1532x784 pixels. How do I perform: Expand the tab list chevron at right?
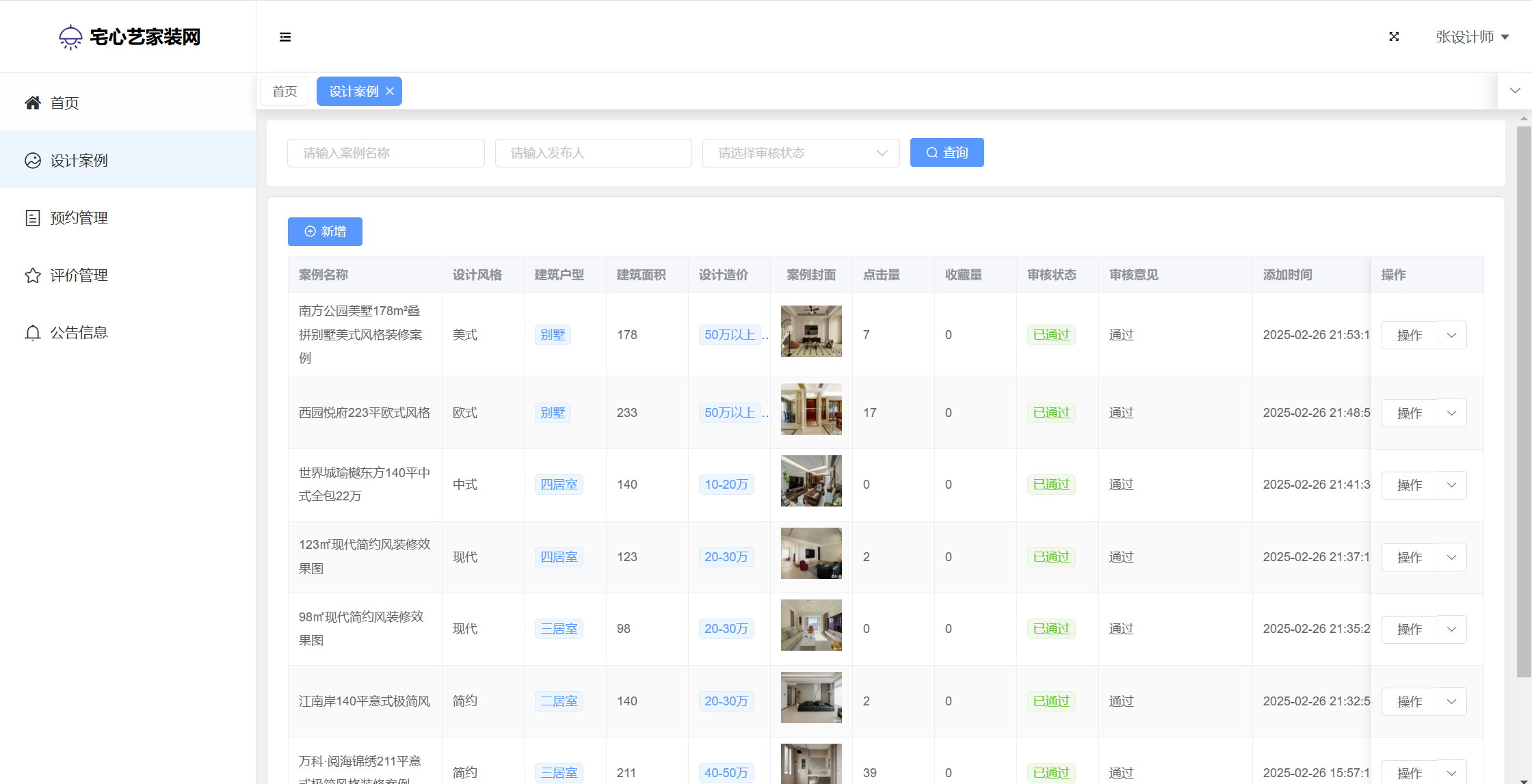(1515, 91)
